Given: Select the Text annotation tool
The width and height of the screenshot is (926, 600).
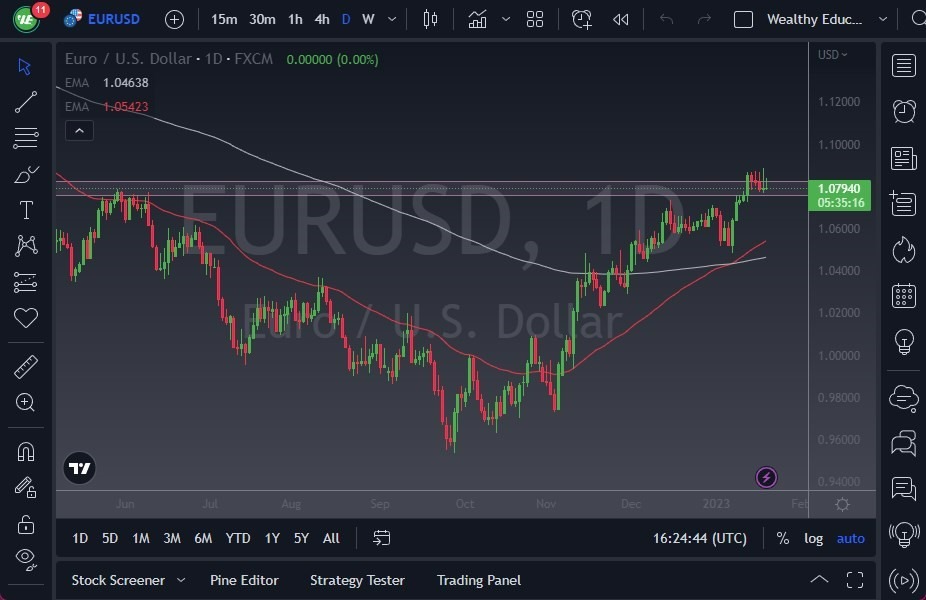Looking at the screenshot, I should tap(25, 210).
